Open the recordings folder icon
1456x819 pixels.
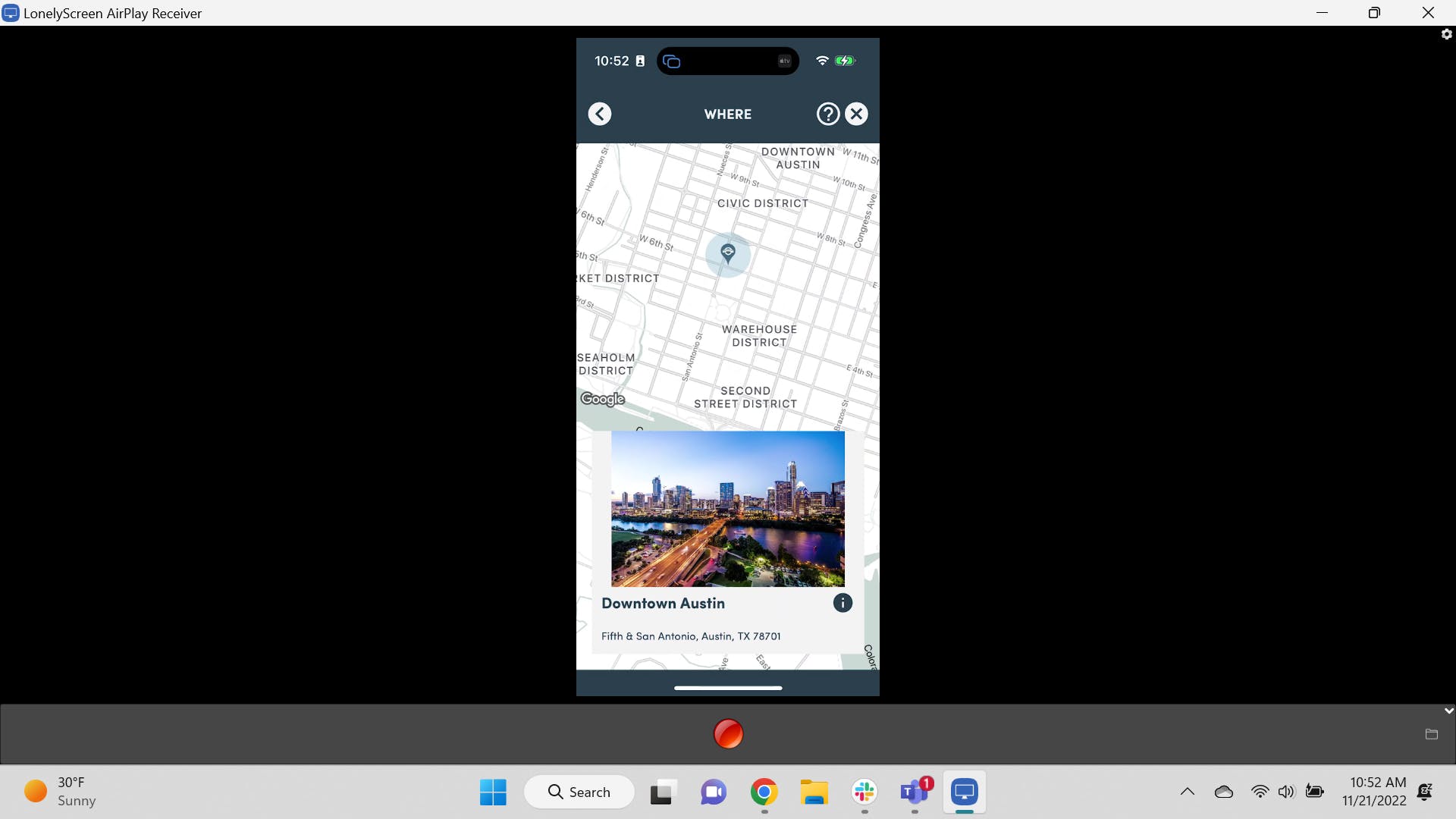(x=1431, y=734)
